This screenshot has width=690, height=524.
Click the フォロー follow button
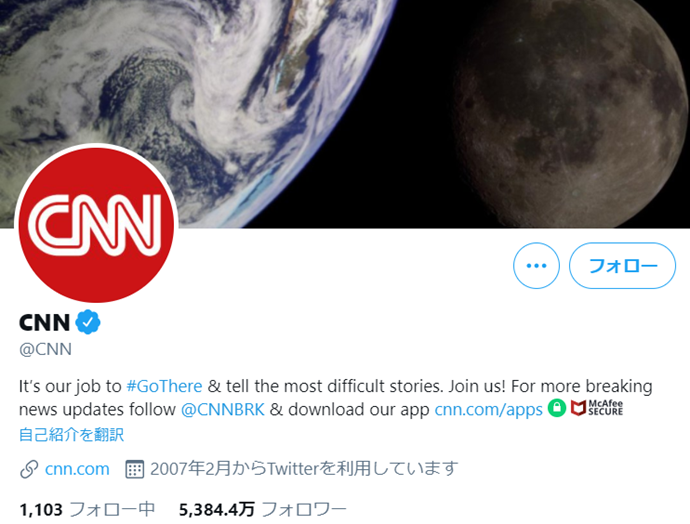point(622,266)
